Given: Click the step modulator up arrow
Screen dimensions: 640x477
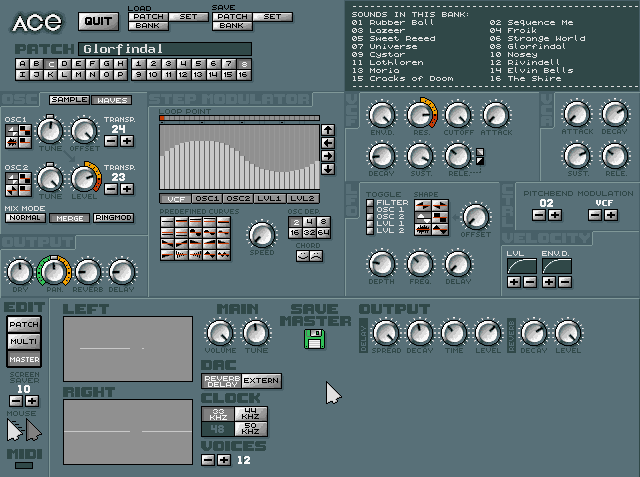Looking at the screenshot, I should (328, 129).
